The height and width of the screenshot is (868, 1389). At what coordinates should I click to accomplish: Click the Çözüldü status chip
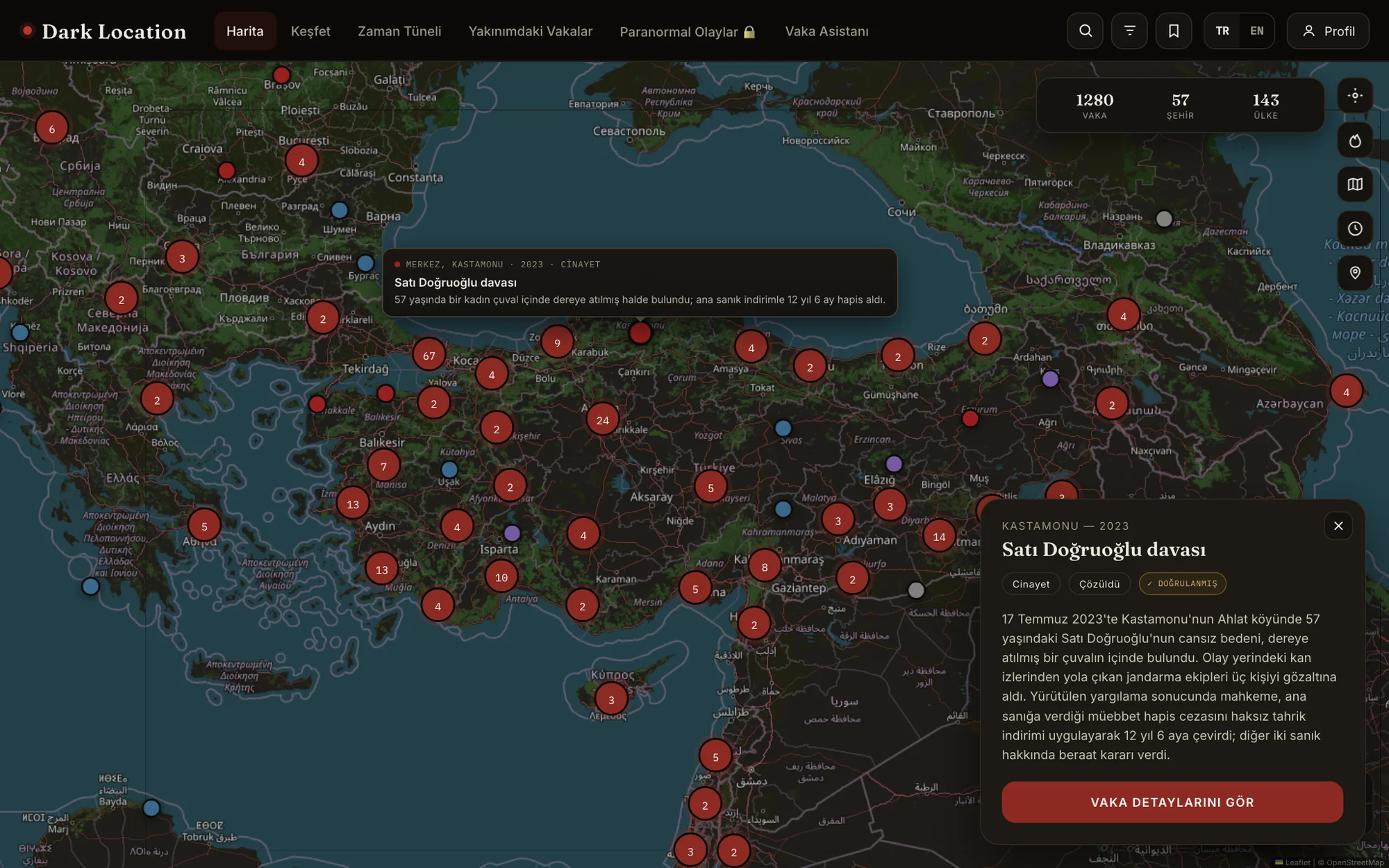[1099, 584]
